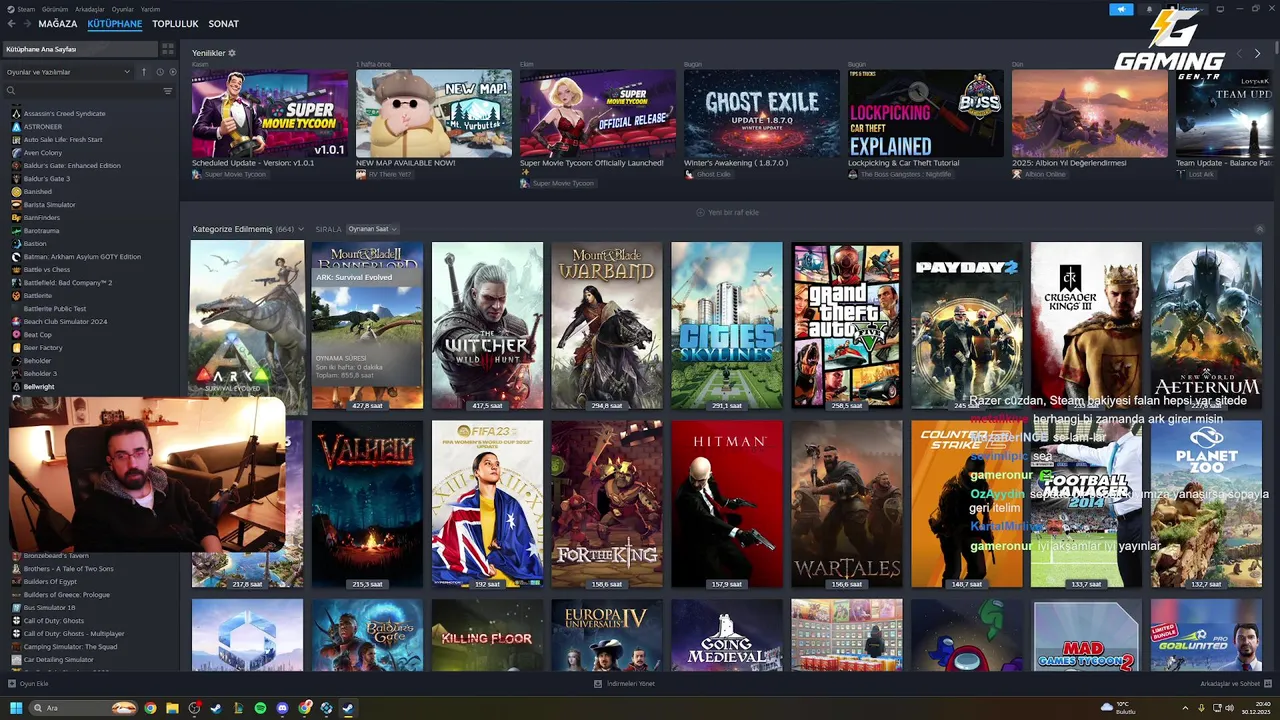Open Arkadaşlar ve Sohbet

pos(1236,684)
